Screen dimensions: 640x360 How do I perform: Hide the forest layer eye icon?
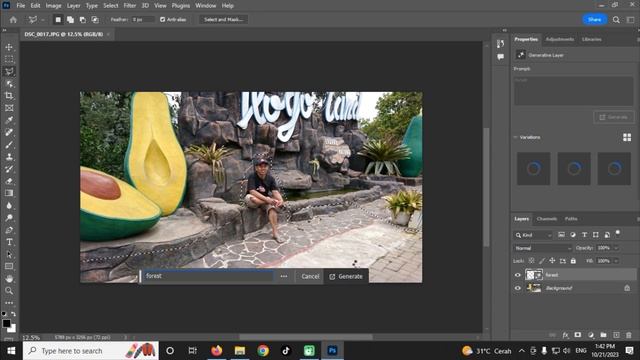click(x=518, y=275)
